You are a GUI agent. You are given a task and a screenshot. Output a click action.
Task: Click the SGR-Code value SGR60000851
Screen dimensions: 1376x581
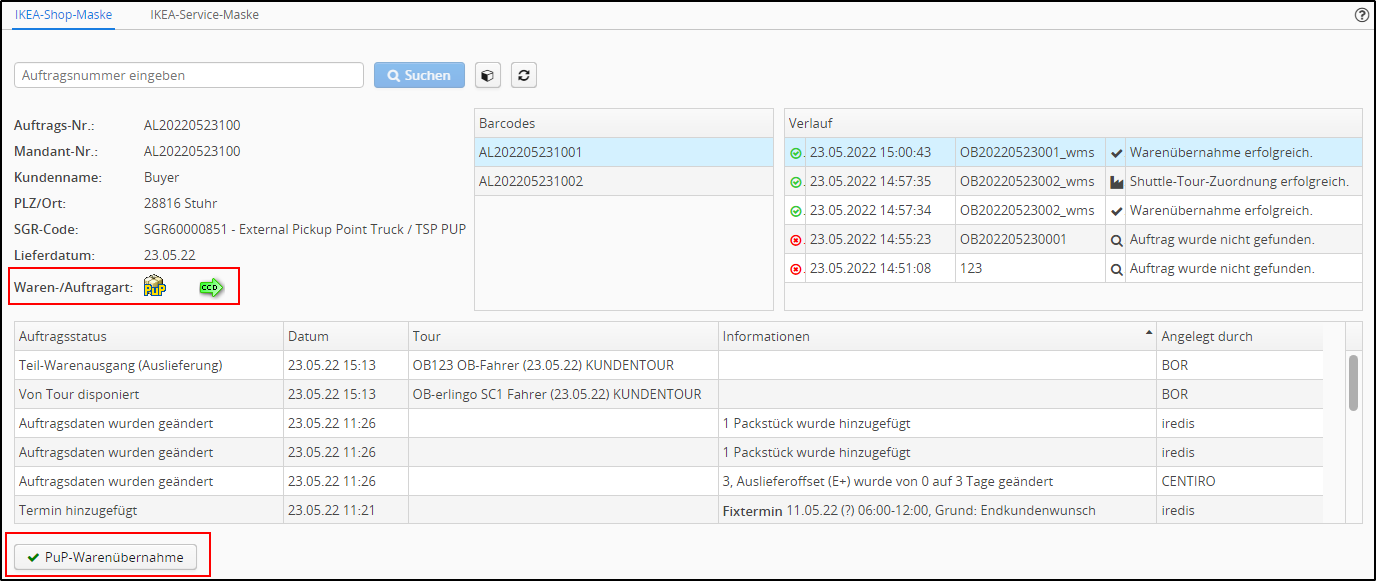[305, 229]
